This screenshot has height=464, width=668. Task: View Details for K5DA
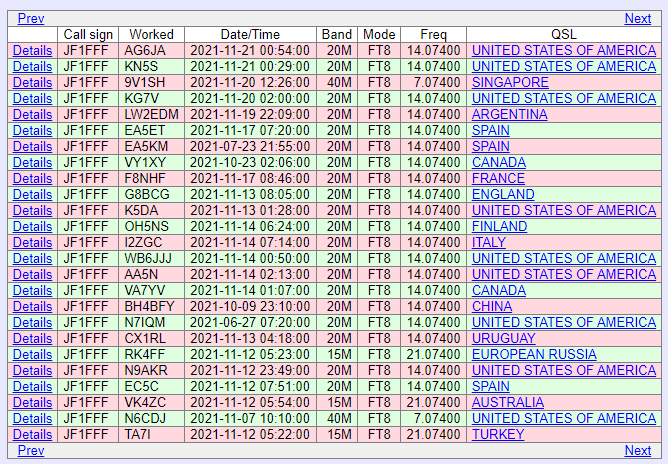pos(32,210)
